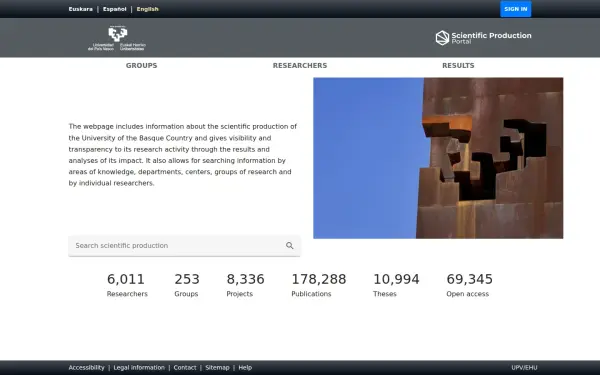Click the Scientific Production Portal logo

tap(483, 38)
